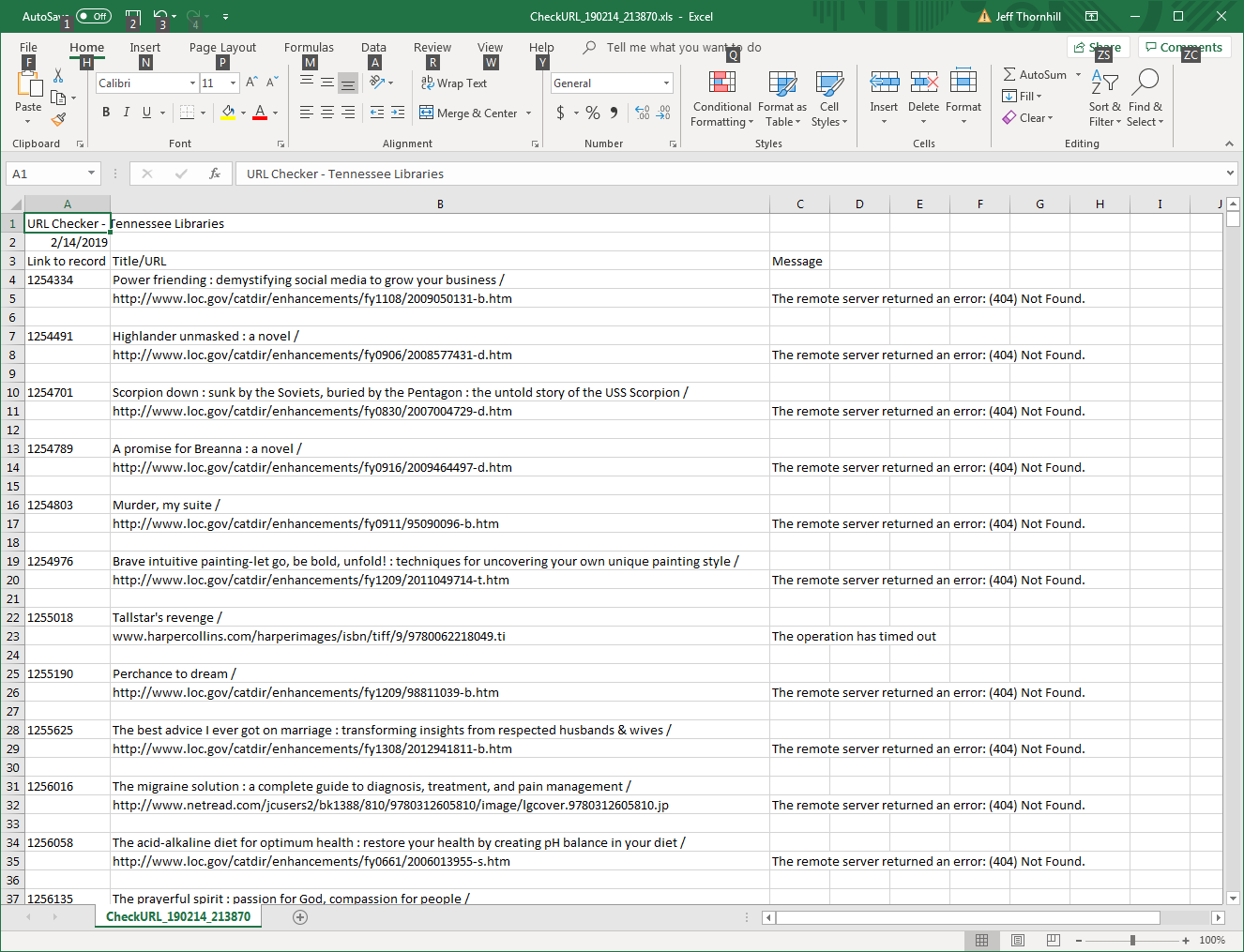
Task: Apply Percent Style
Action: pyautogui.click(x=593, y=113)
